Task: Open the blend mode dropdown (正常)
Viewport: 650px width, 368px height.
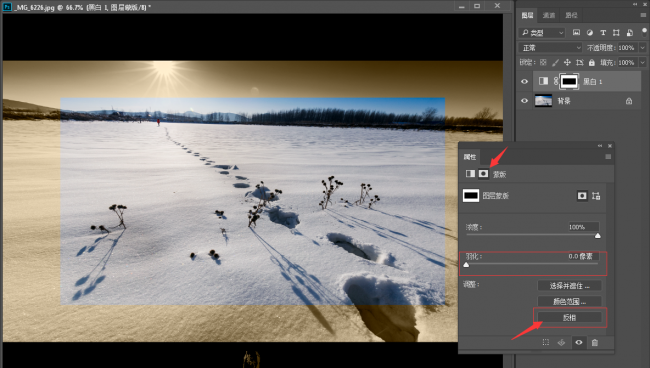Action: coord(550,48)
